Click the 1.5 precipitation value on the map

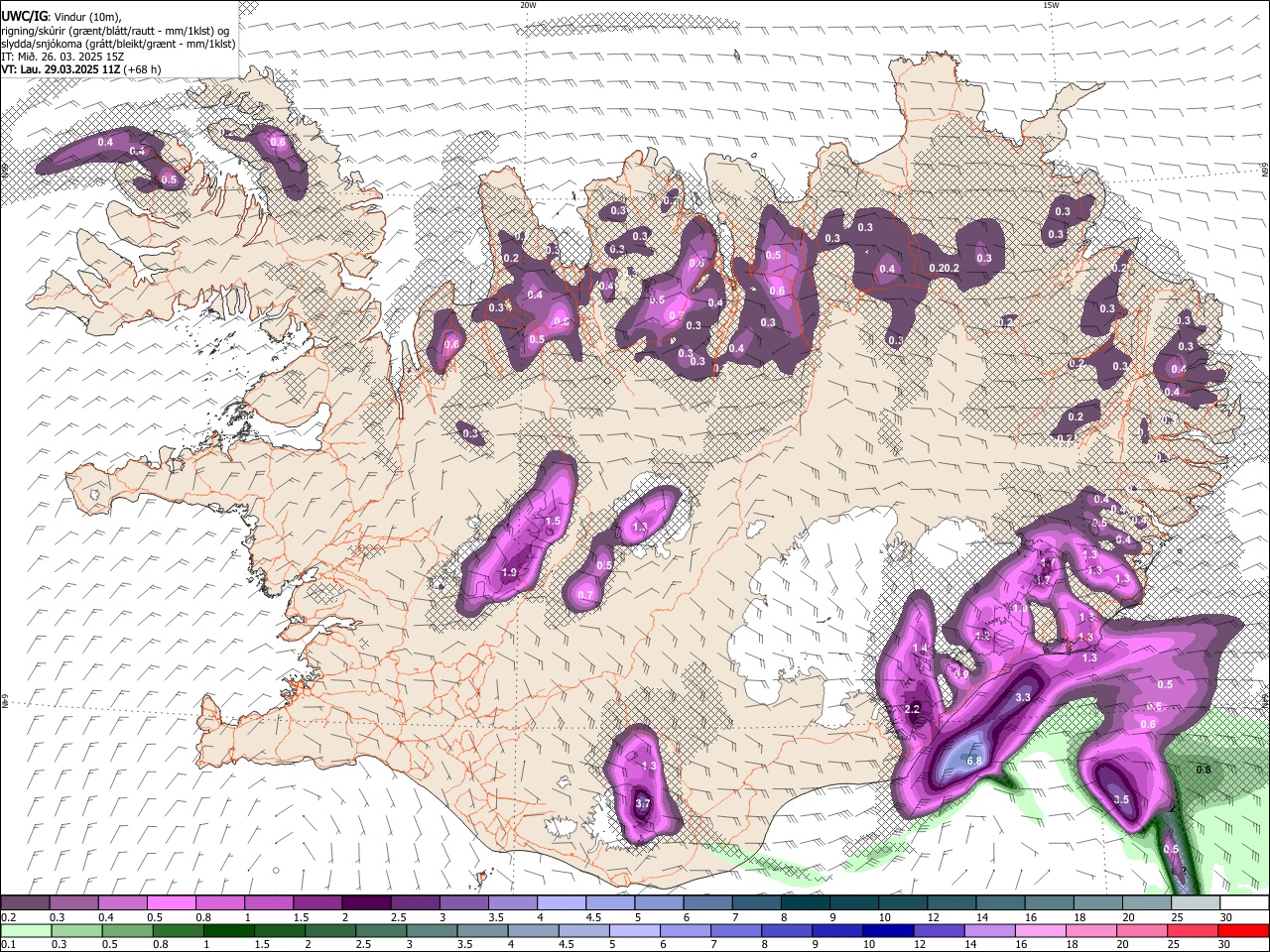[x=554, y=522]
